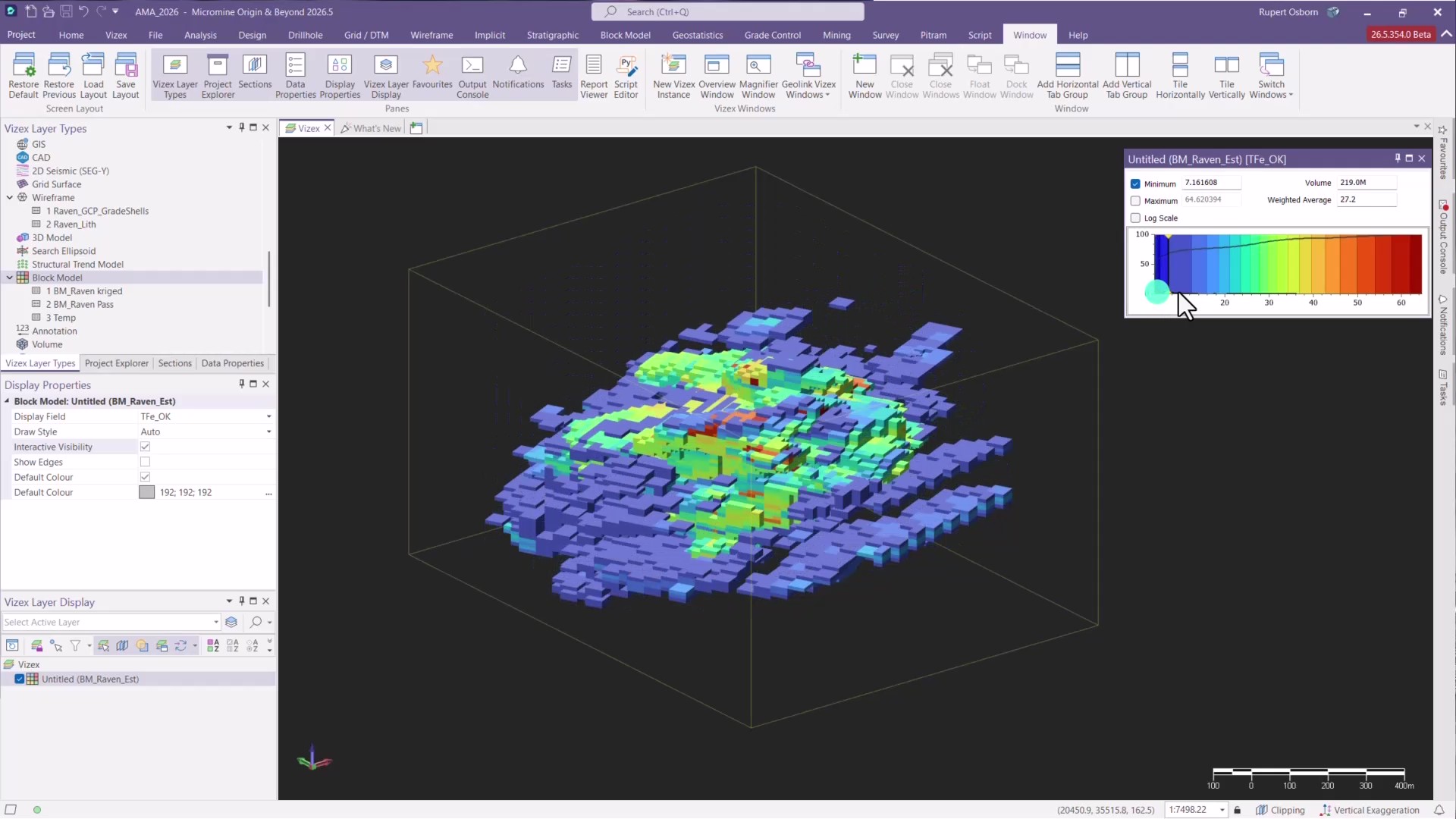Image resolution: width=1456 pixels, height=819 pixels.
Task: Collapse Block Model: Untitled properties group
Action: [8, 402]
